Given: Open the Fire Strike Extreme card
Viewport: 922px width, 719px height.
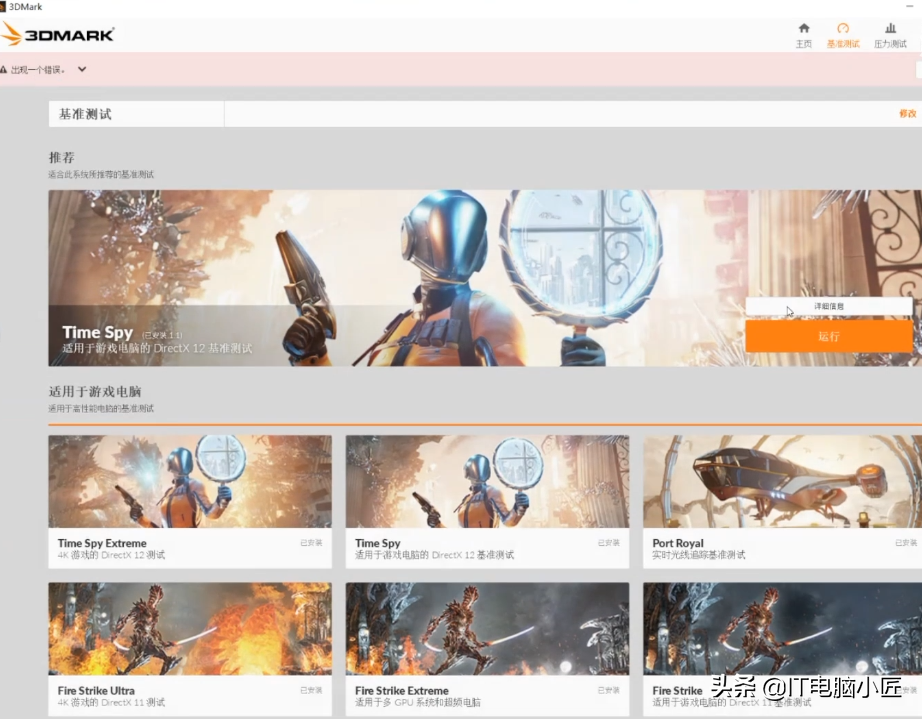Looking at the screenshot, I should point(487,649).
